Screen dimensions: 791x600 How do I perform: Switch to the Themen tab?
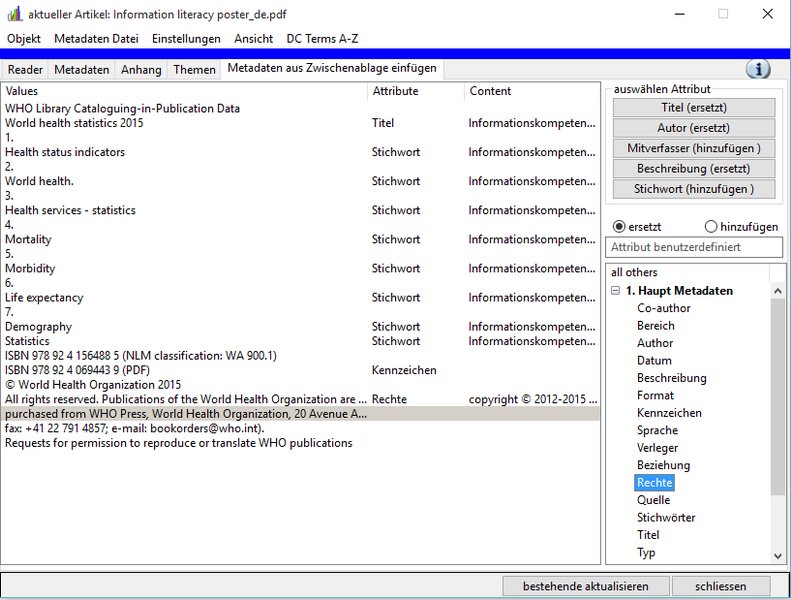(194, 70)
